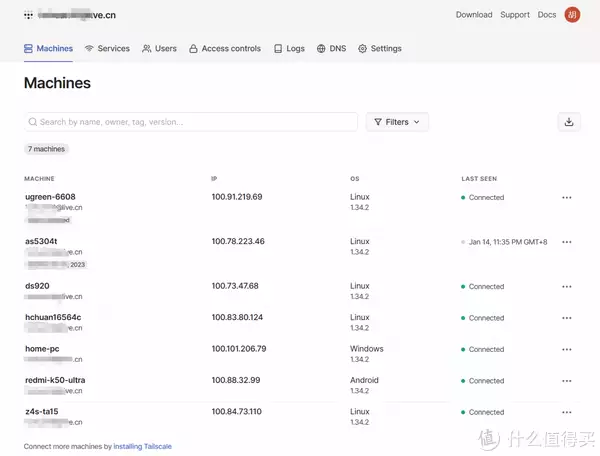Open the z4s-ta15 machine name
Viewport: 600px width, 456px height.
click(42, 411)
